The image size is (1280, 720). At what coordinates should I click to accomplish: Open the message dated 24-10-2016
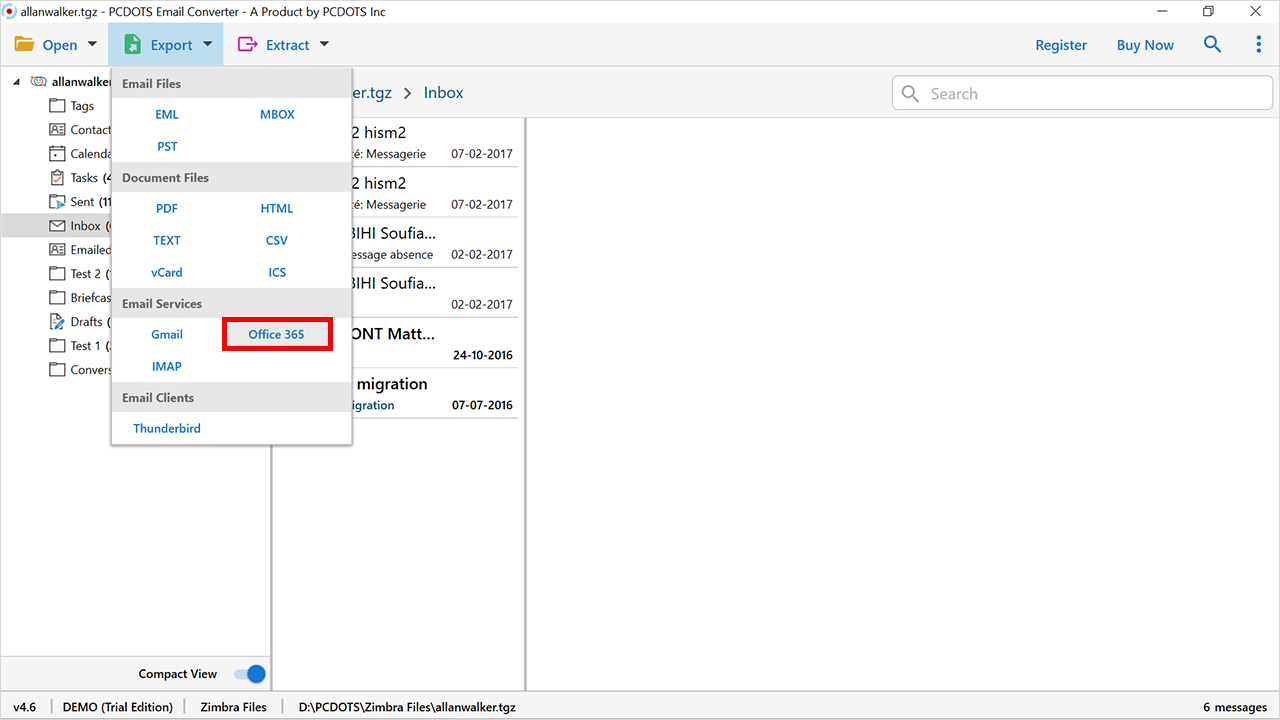click(x=435, y=343)
